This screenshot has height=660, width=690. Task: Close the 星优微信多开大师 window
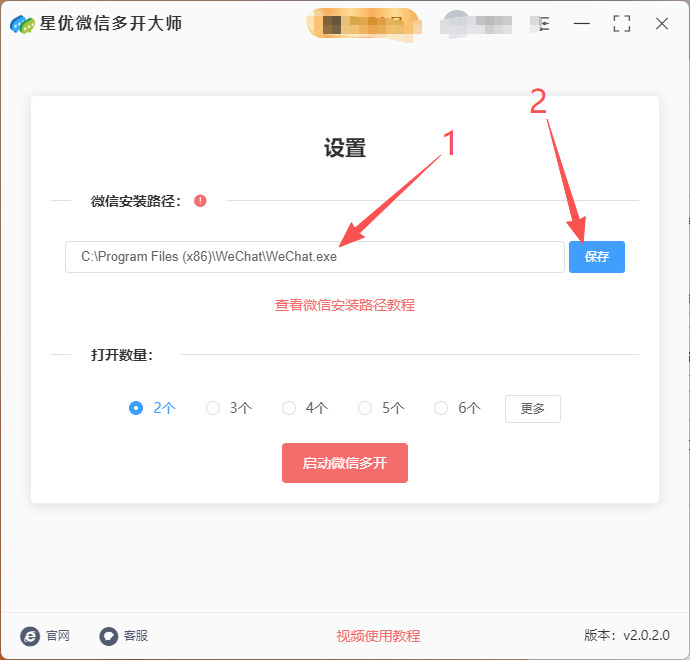(x=662, y=24)
